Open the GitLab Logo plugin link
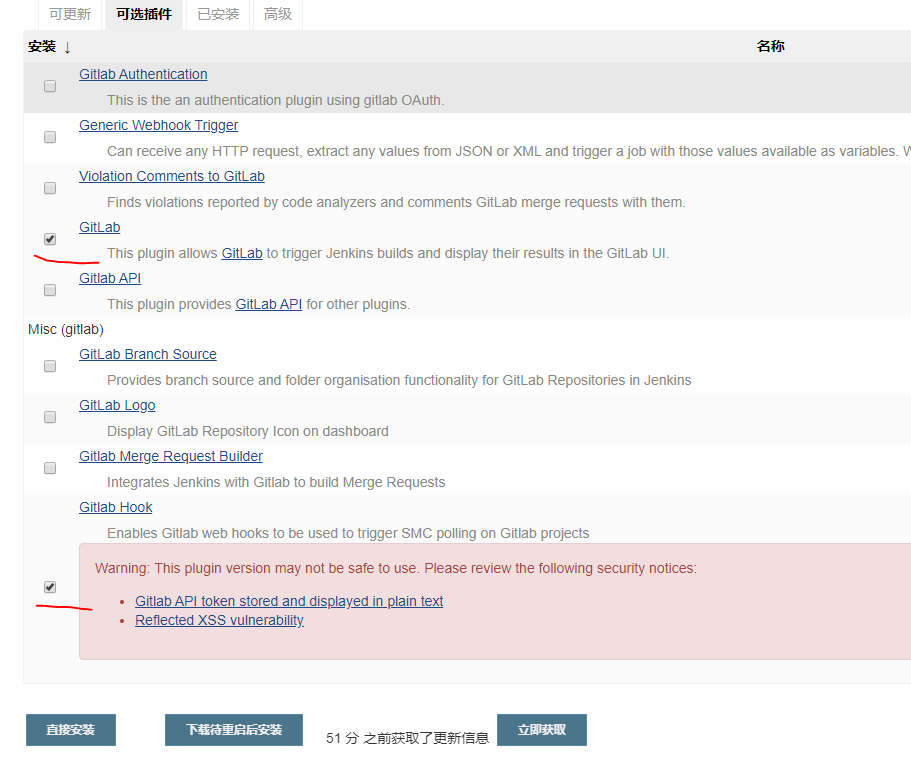Viewport: 911px width, 765px height. click(117, 405)
